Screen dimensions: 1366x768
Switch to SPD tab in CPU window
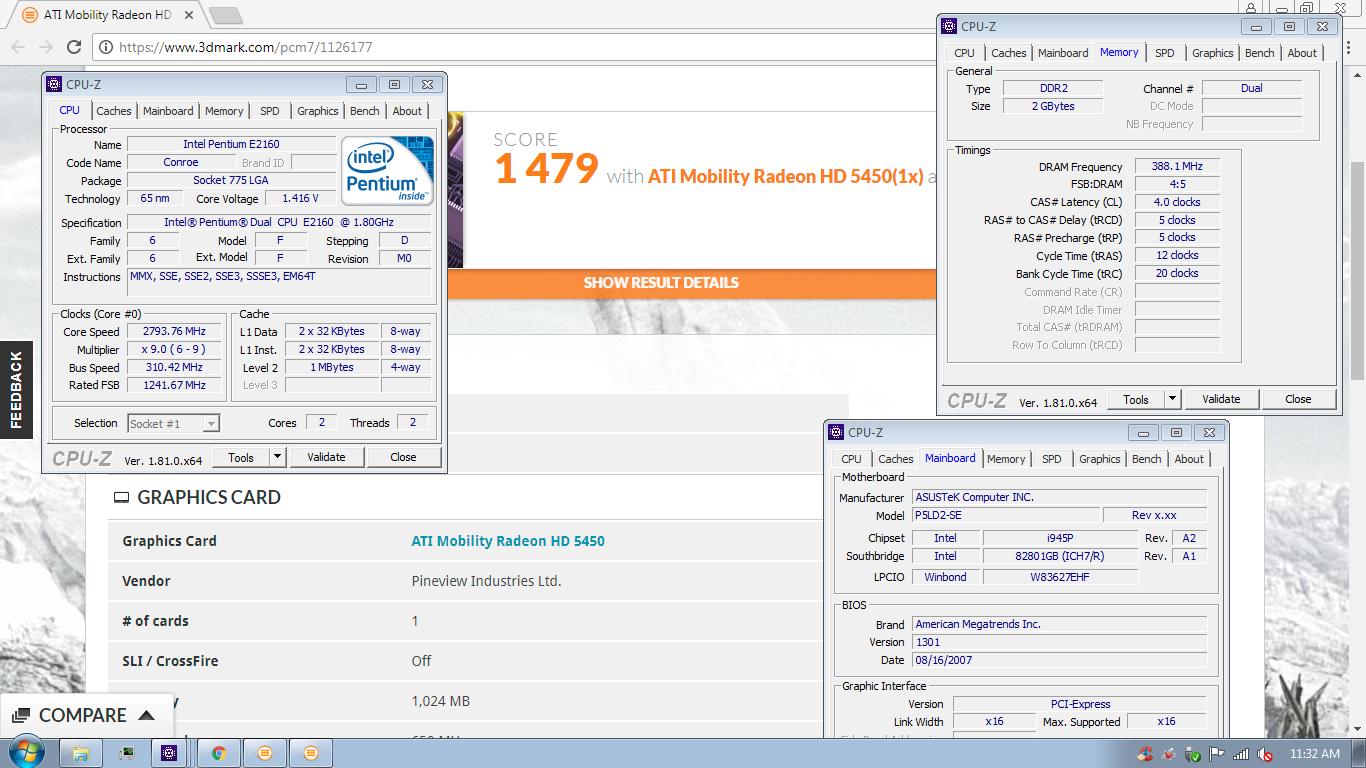[270, 111]
